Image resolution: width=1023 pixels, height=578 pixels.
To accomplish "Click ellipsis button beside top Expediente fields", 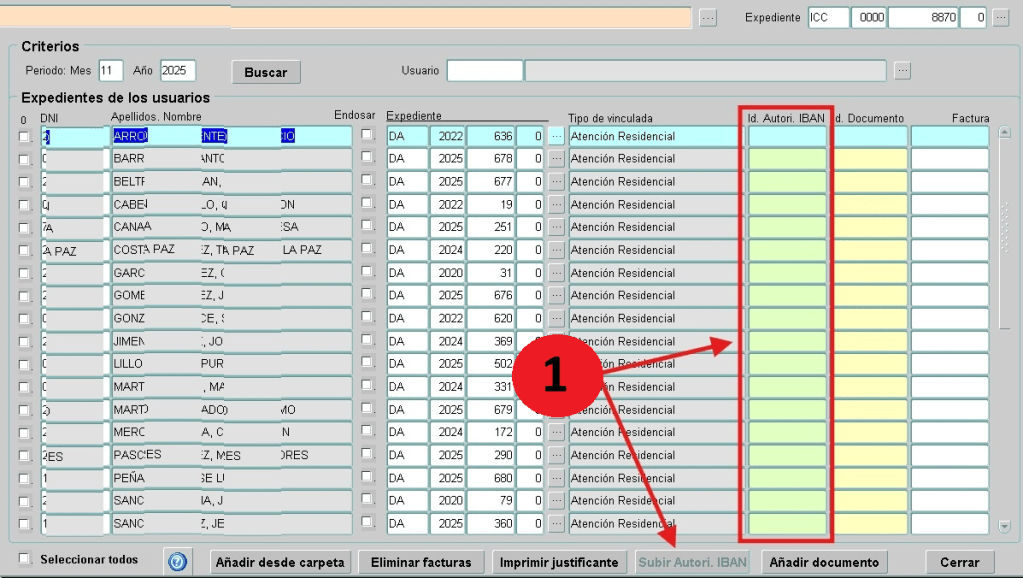I will point(1000,18).
